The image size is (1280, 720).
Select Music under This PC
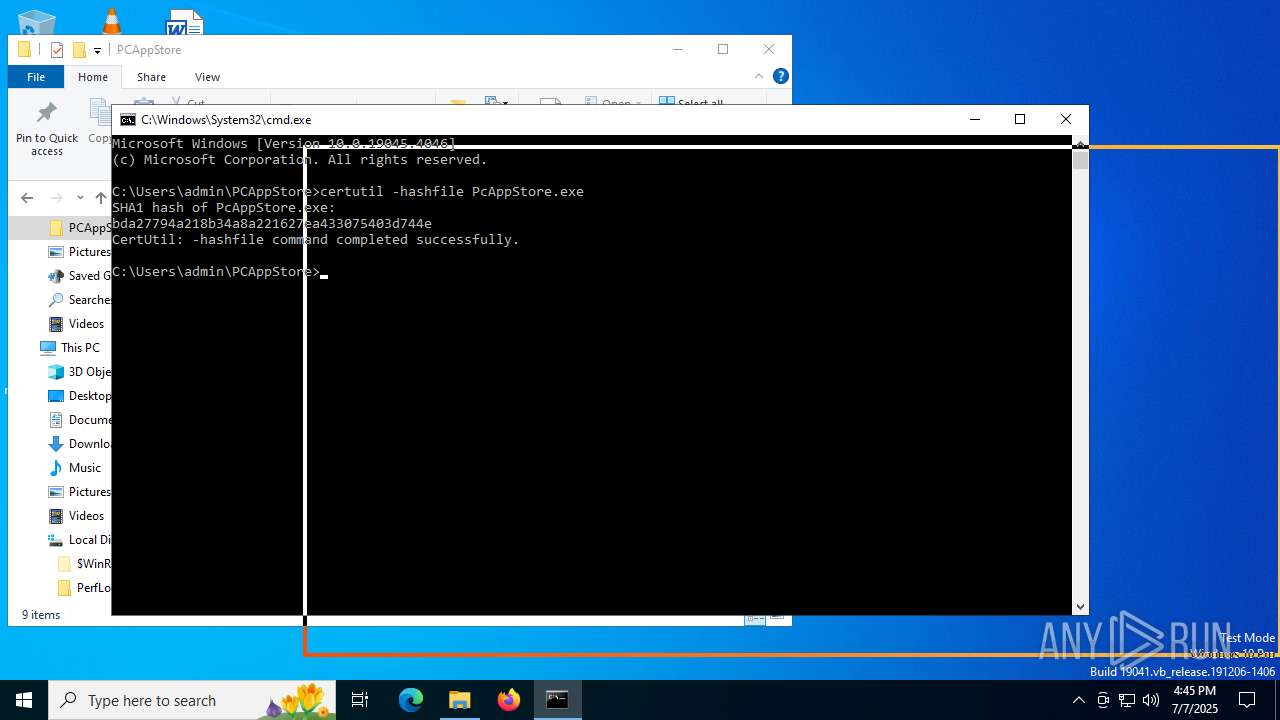75,468
